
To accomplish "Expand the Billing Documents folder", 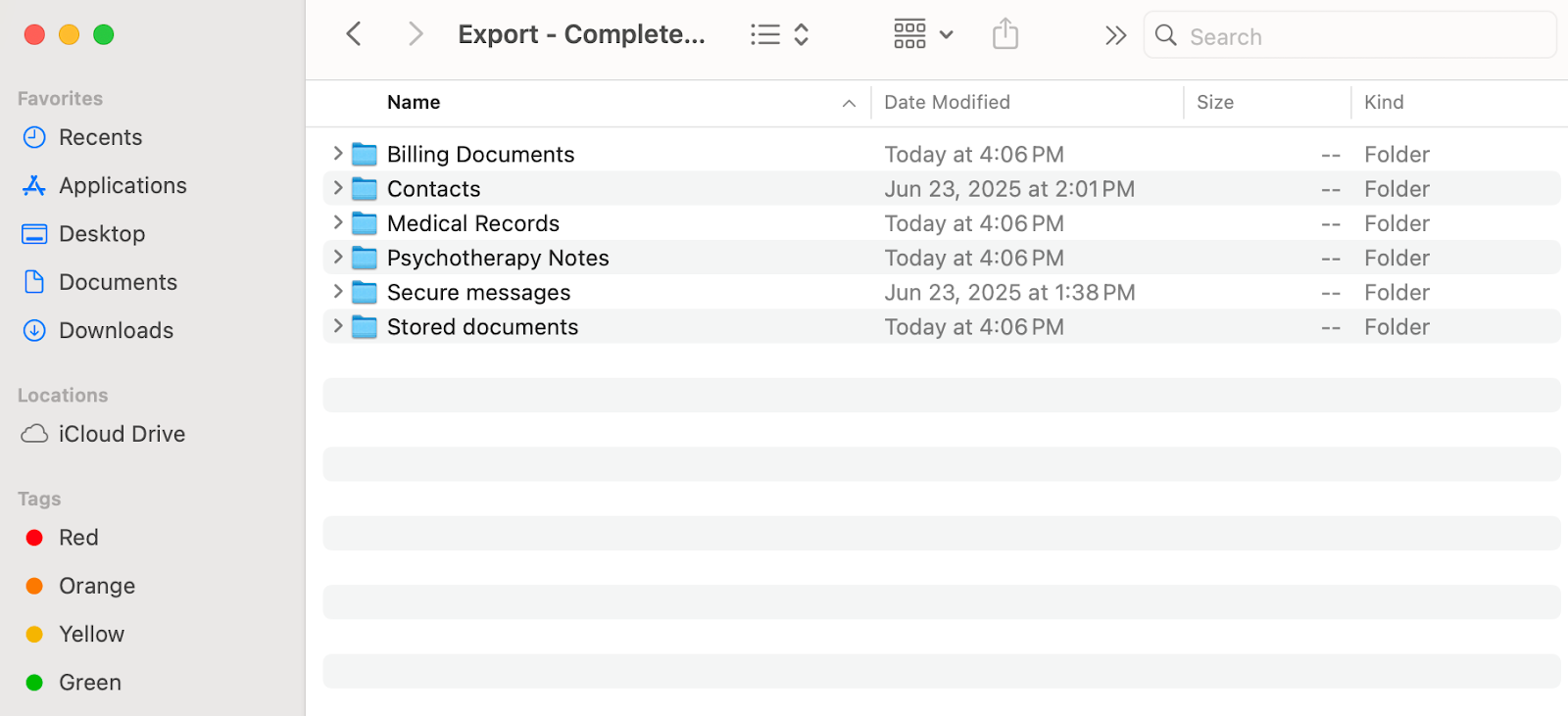I will 338,154.
